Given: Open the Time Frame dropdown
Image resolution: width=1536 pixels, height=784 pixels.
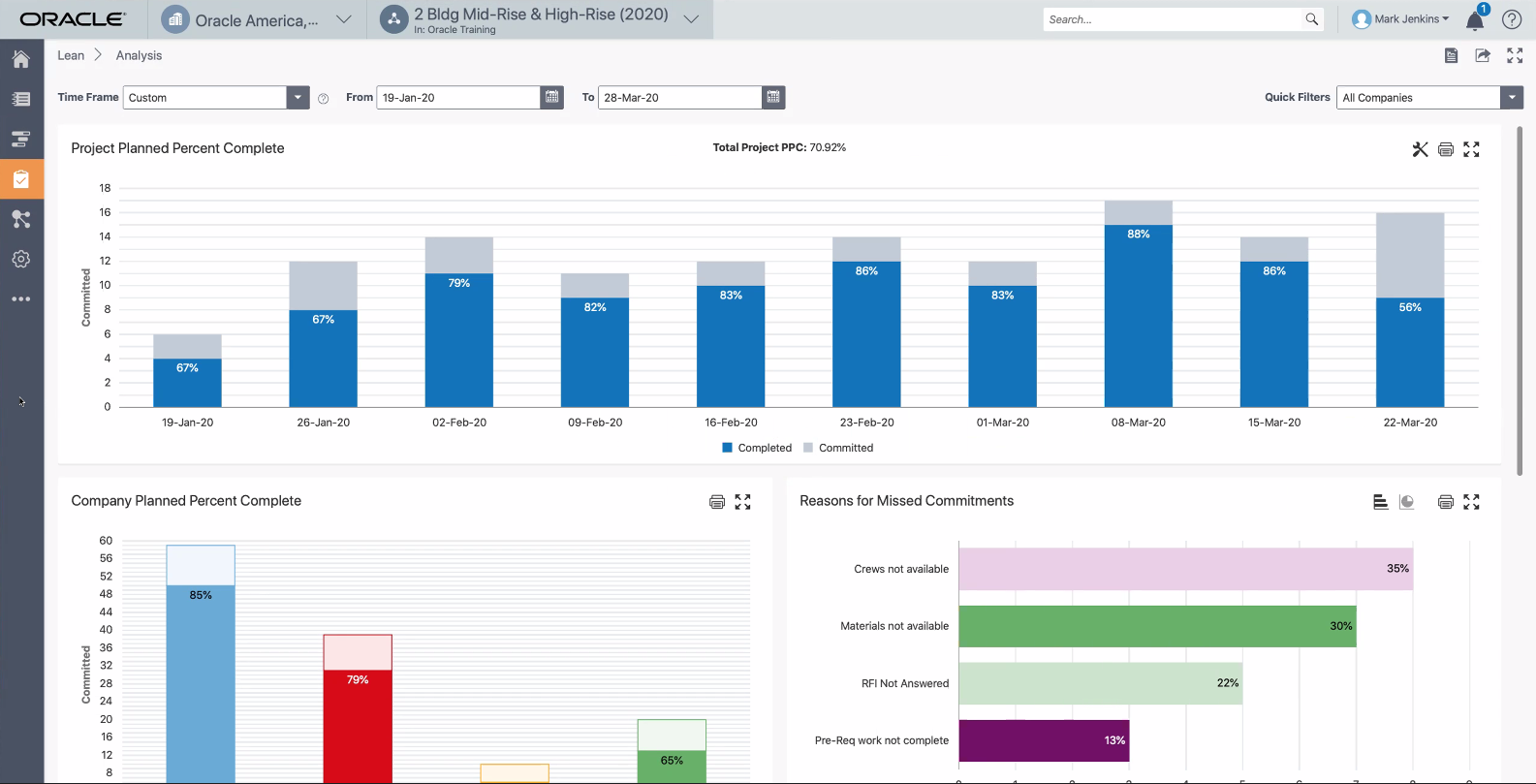Looking at the screenshot, I should [x=298, y=98].
